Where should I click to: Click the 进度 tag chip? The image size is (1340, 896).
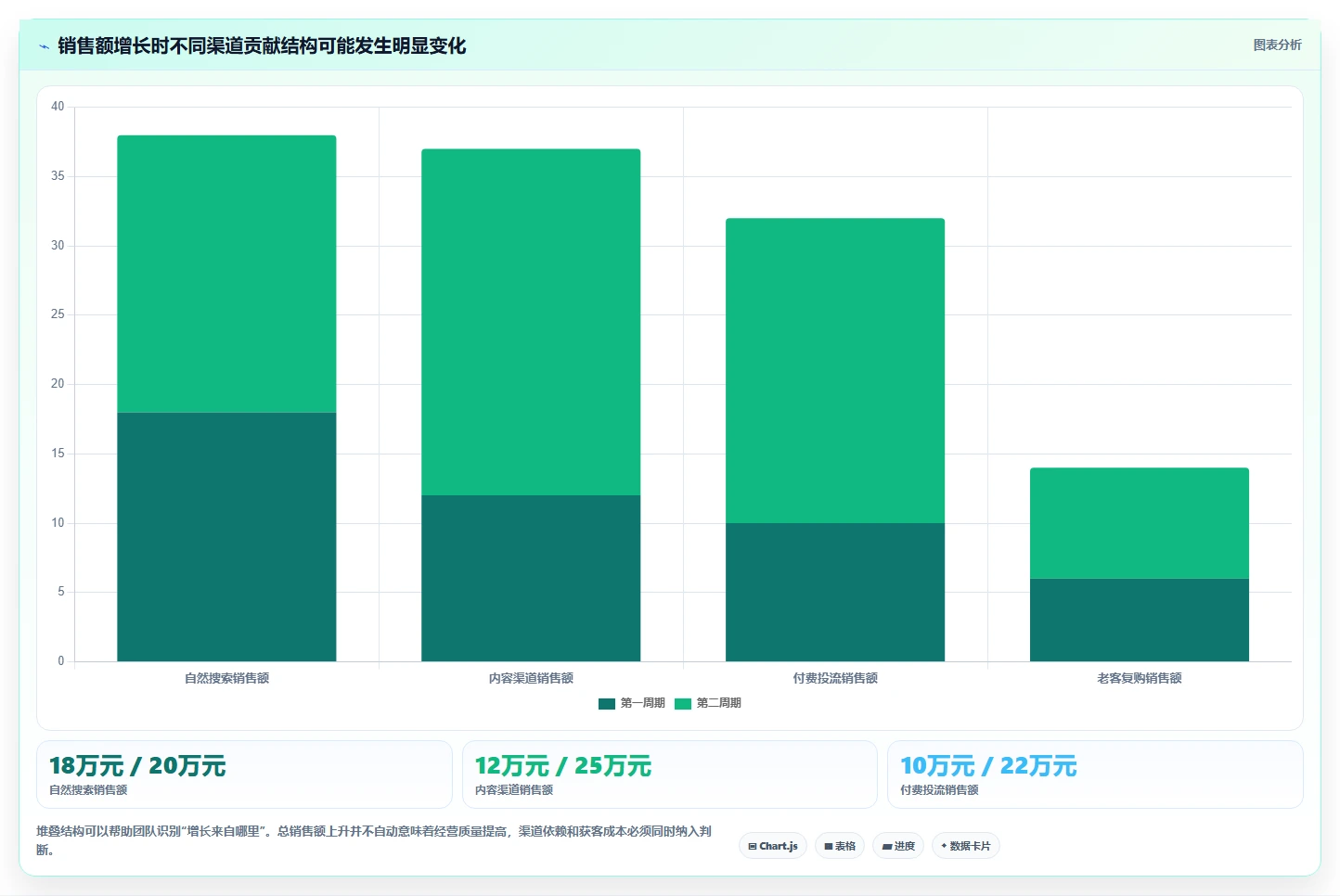pos(898,846)
